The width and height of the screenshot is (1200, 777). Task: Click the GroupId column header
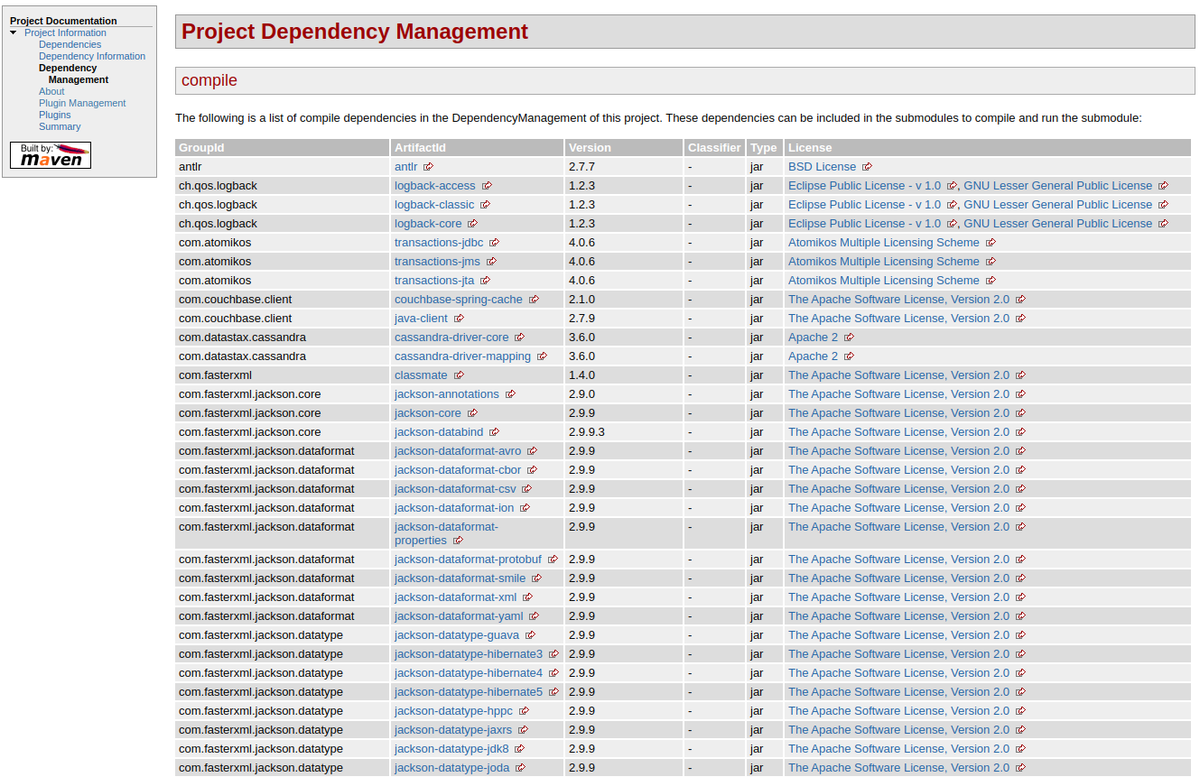(x=283, y=148)
